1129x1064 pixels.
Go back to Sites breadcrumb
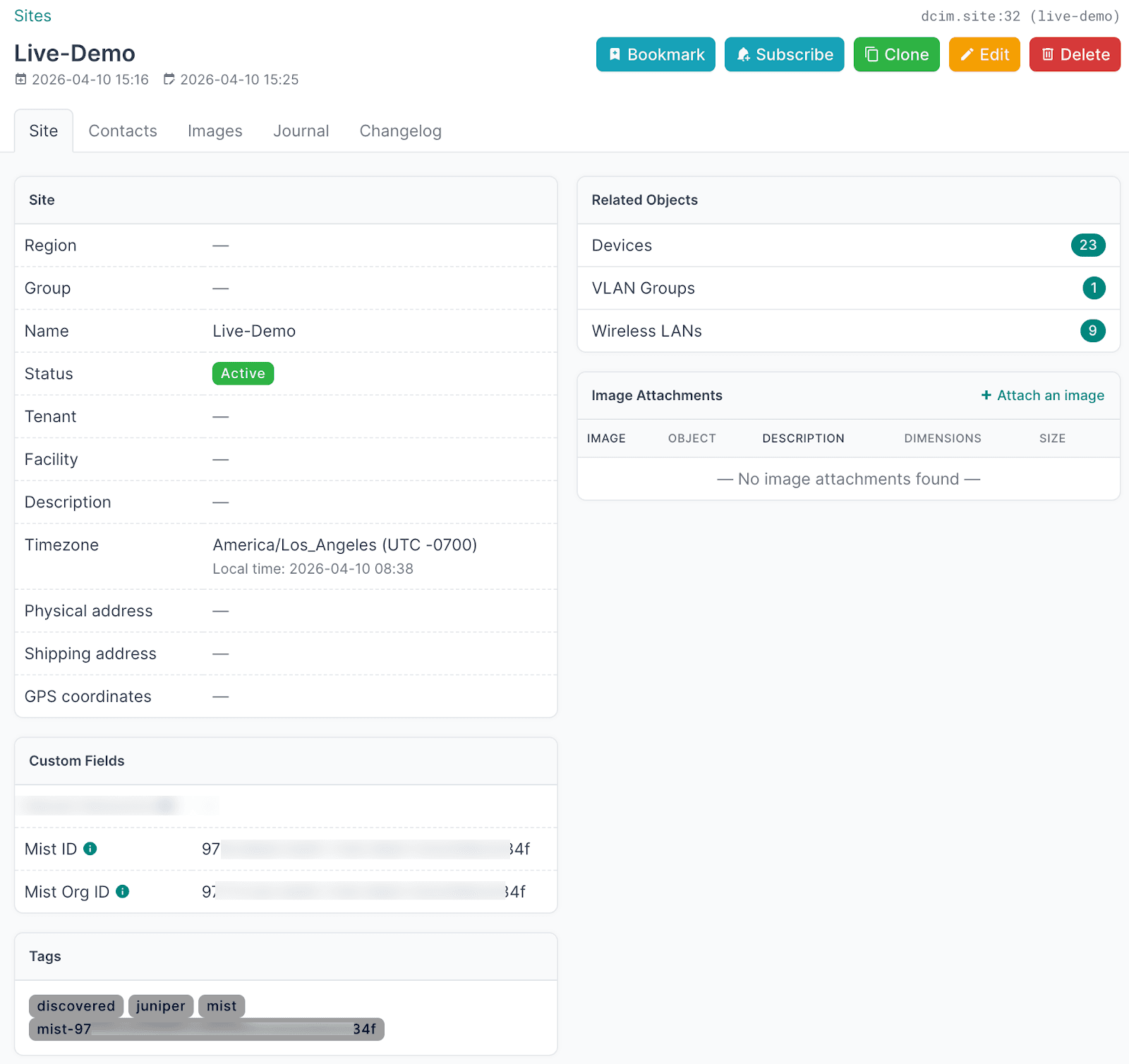pos(32,16)
